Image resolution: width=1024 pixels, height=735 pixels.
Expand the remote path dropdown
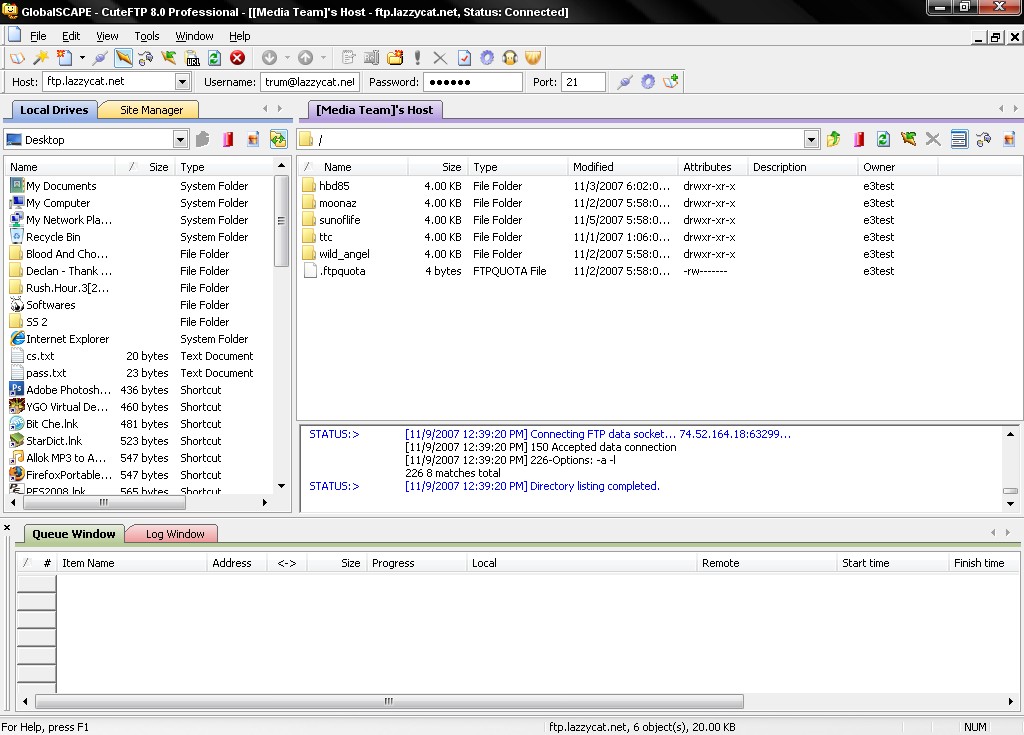point(811,140)
